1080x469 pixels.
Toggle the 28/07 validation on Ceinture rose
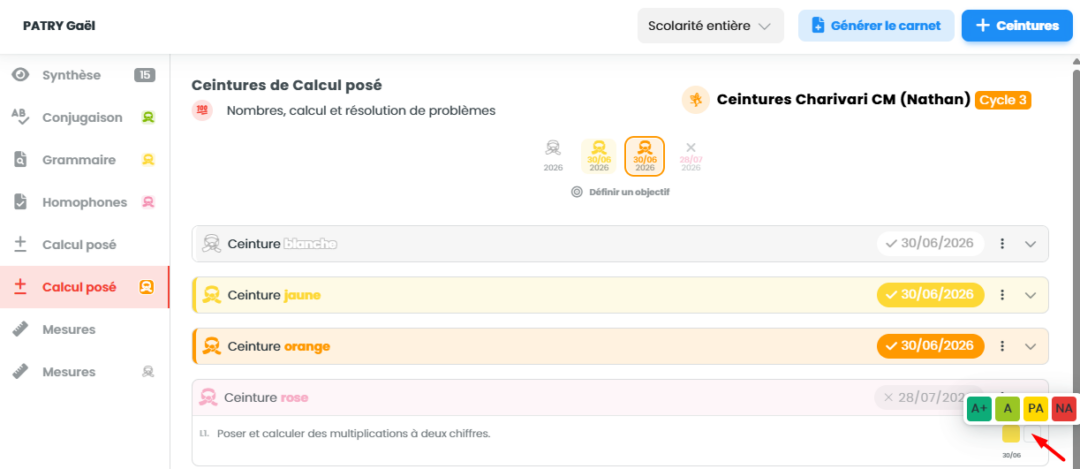[923, 397]
